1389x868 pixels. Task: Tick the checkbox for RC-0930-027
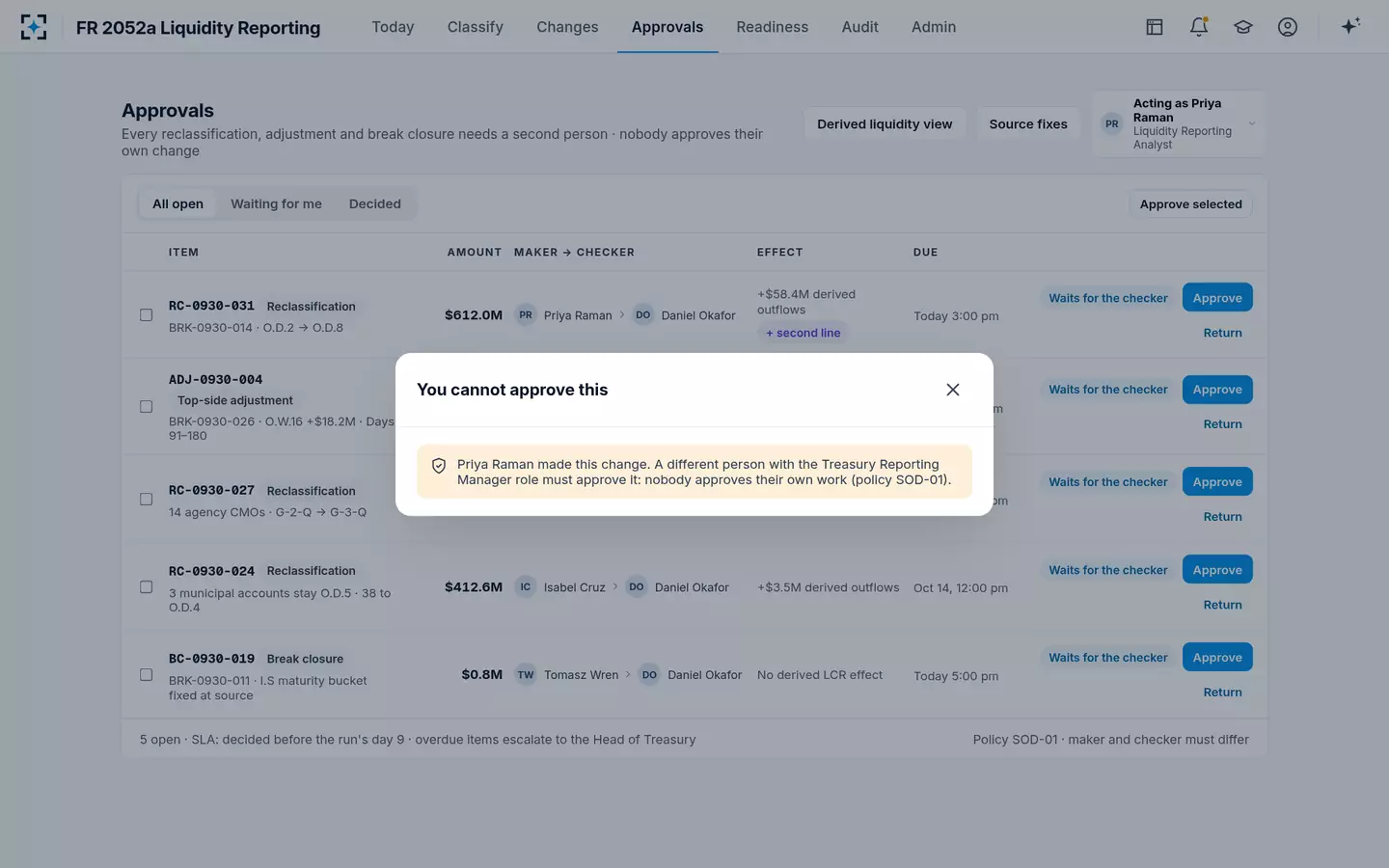tap(147, 500)
